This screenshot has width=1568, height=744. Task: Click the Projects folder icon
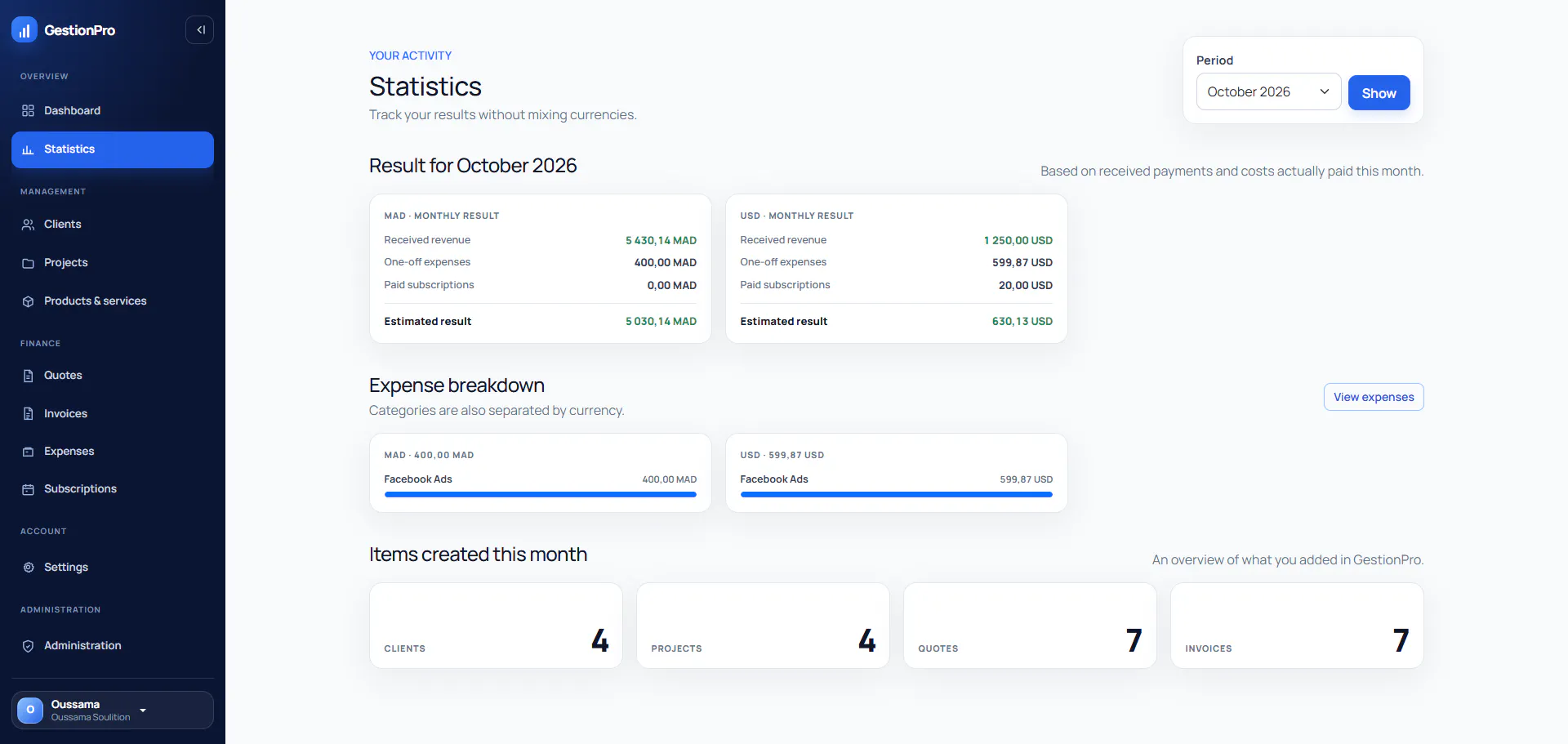tap(28, 263)
